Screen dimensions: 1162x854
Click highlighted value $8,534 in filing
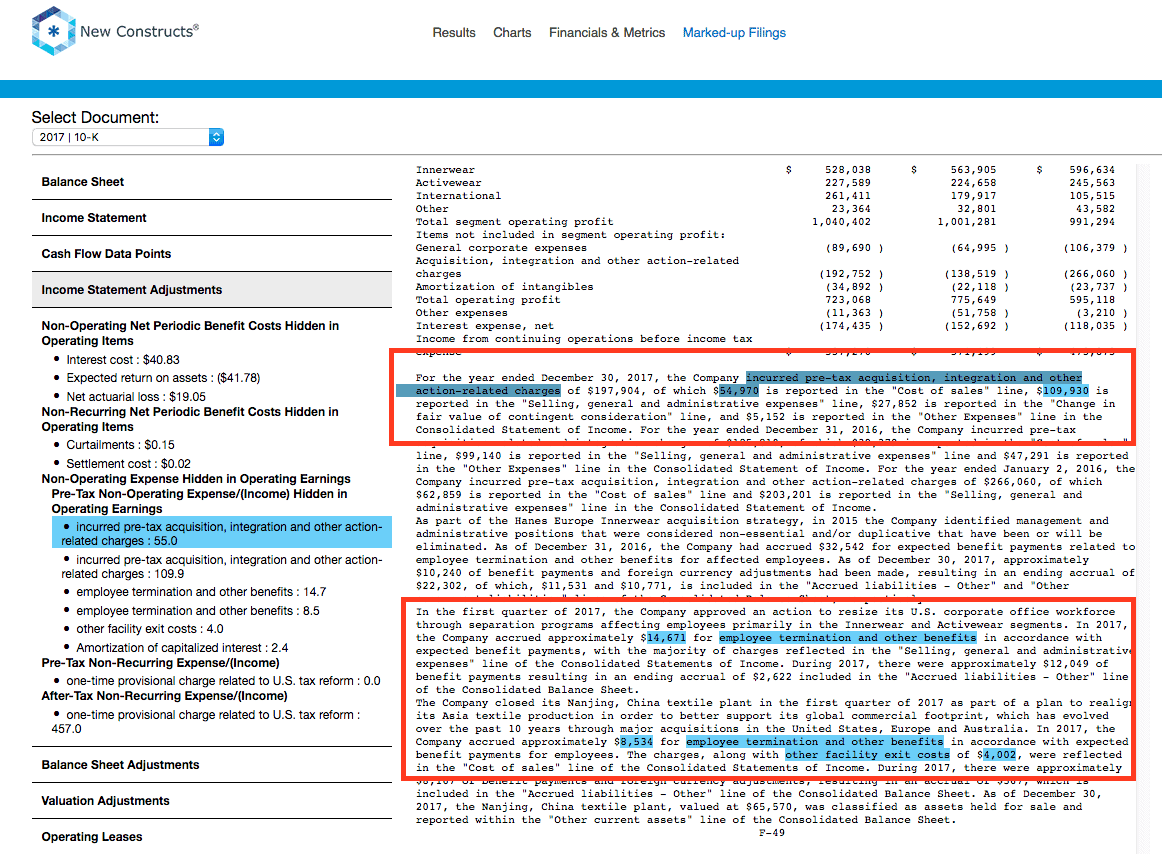[x=637, y=741]
